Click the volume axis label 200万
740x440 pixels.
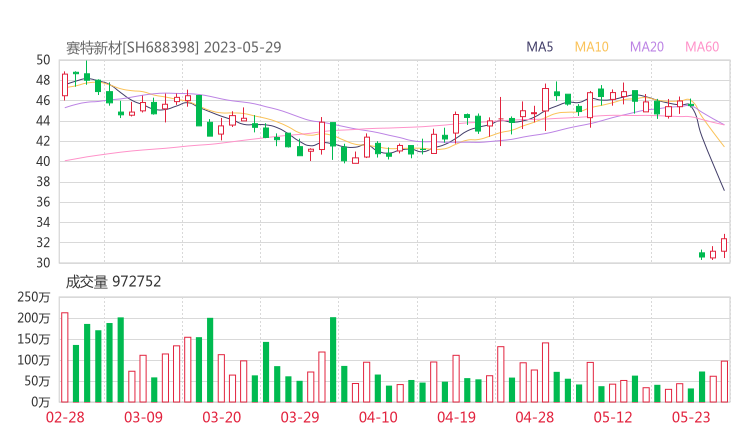34,318
